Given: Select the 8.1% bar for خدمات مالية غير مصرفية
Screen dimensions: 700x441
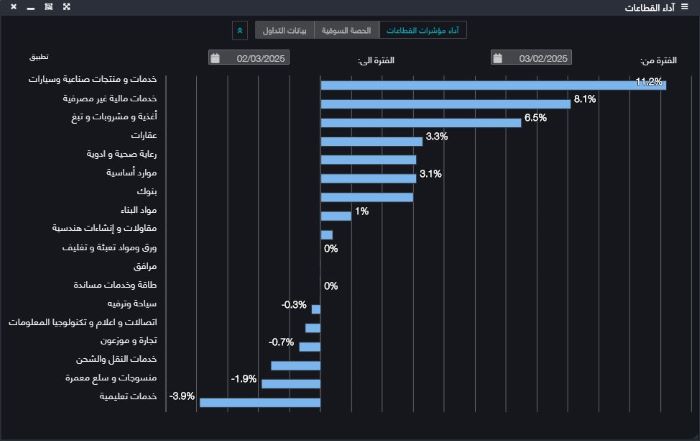Looking at the screenshot, I should [x=445, y=104].
